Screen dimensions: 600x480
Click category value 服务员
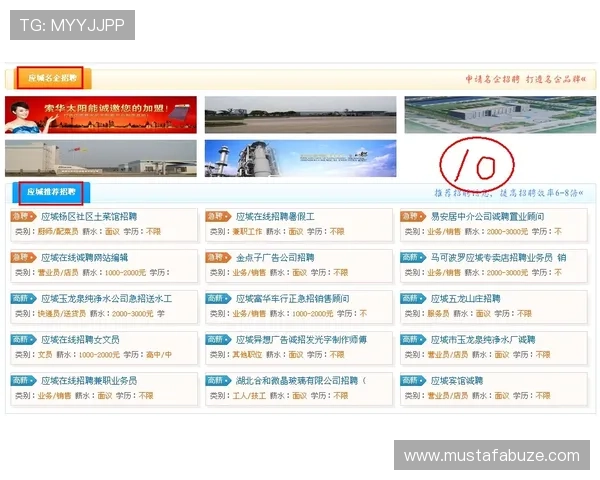(438, 313)
